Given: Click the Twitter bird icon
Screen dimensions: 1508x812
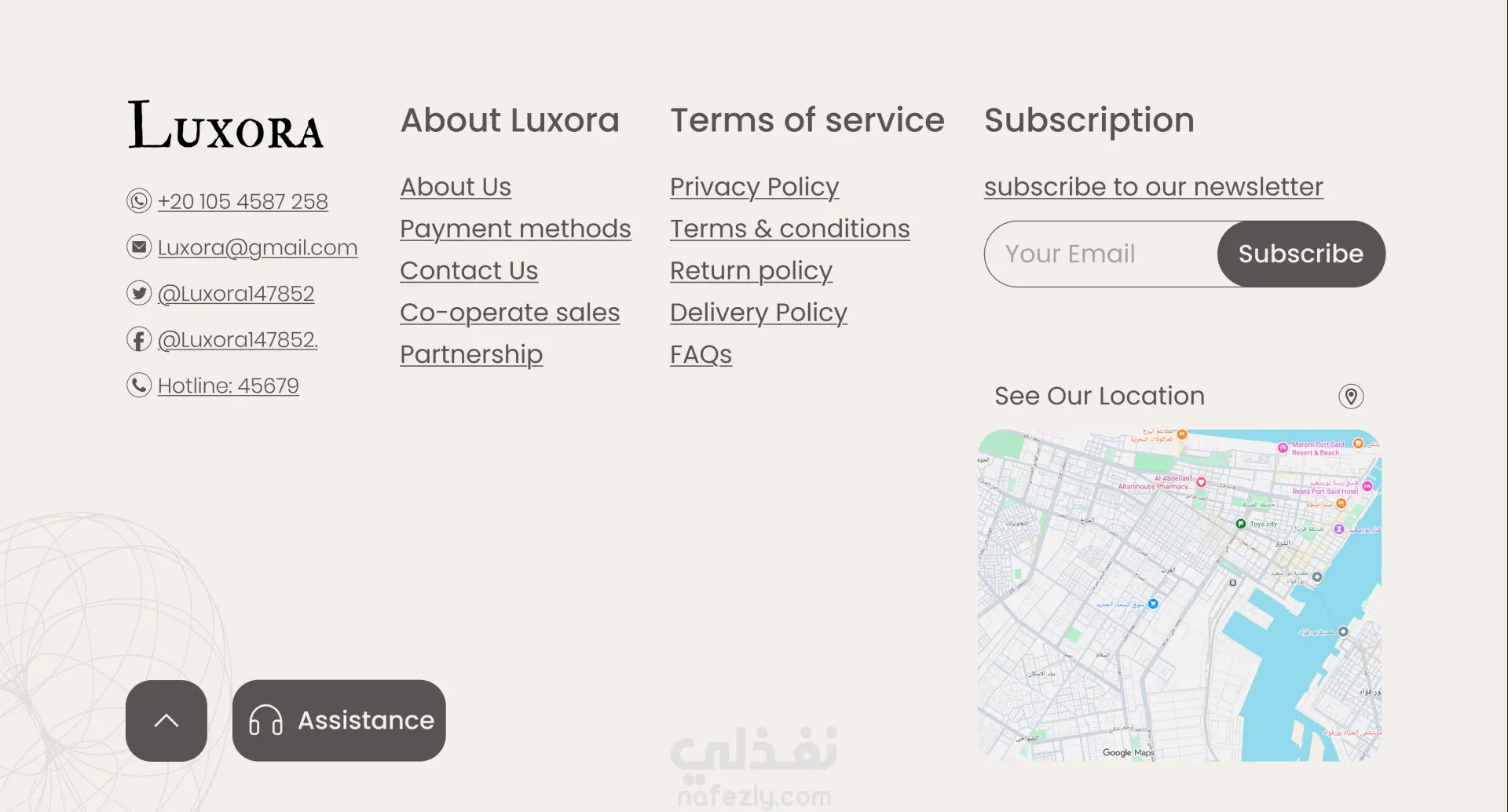Looking at the screenshot, I should click(x=139, y=293).
